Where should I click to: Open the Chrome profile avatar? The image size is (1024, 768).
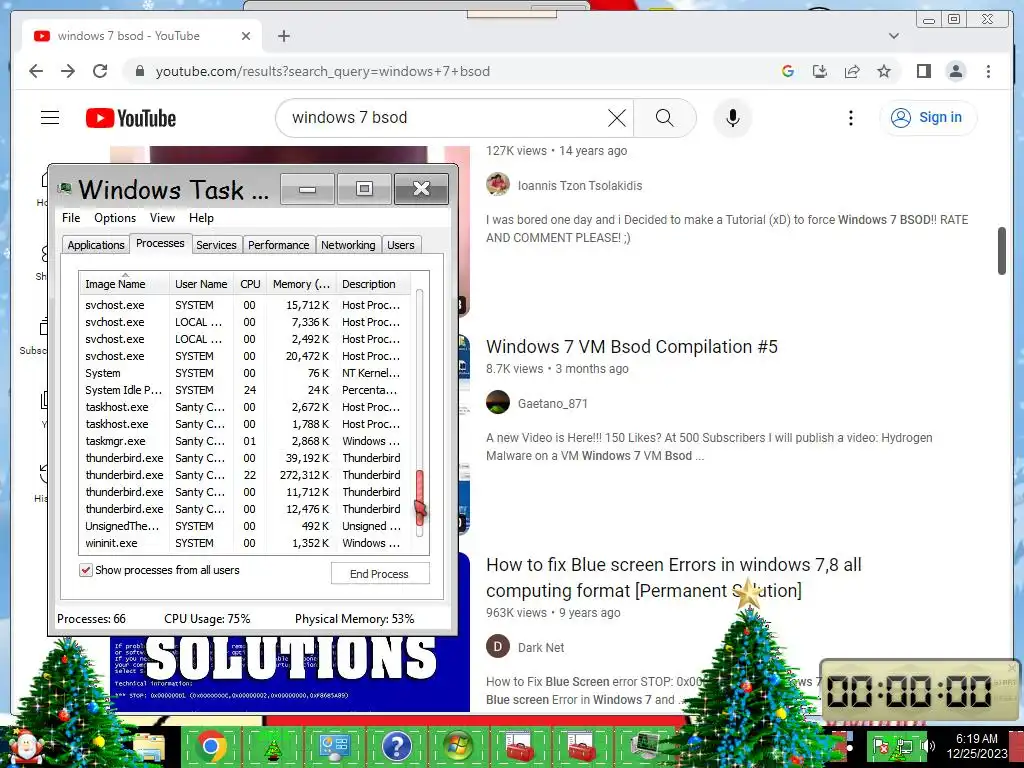955,71
